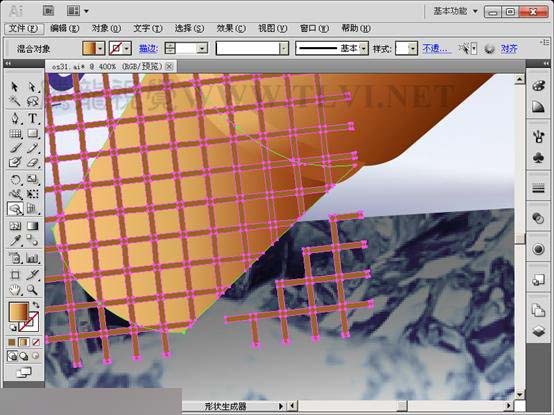
Task: Expand the 基本功能 workspace switcher
Action: click(x=455, y=11)
